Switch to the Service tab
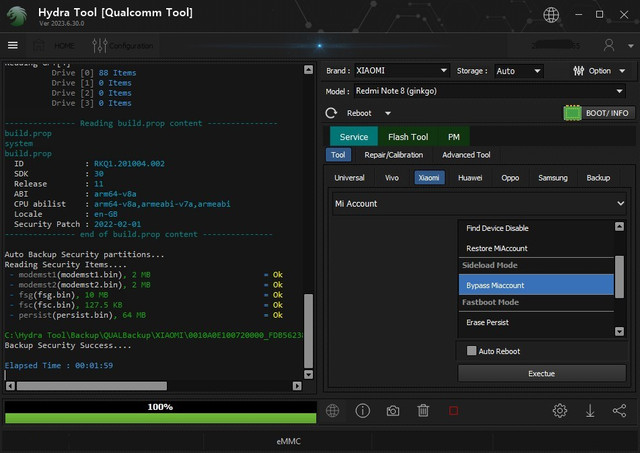This screenshot has height=453, width=640. pos(353,137)
